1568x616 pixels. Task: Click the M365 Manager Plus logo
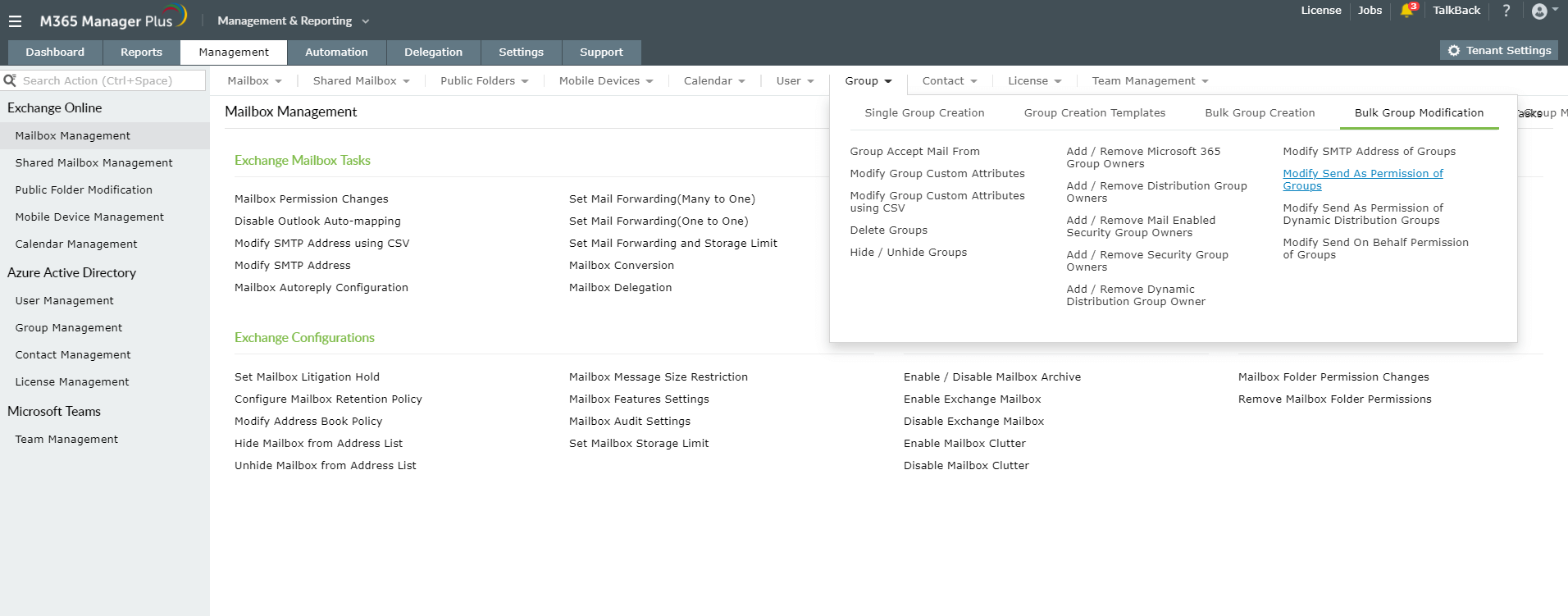[x=113, y=18]
